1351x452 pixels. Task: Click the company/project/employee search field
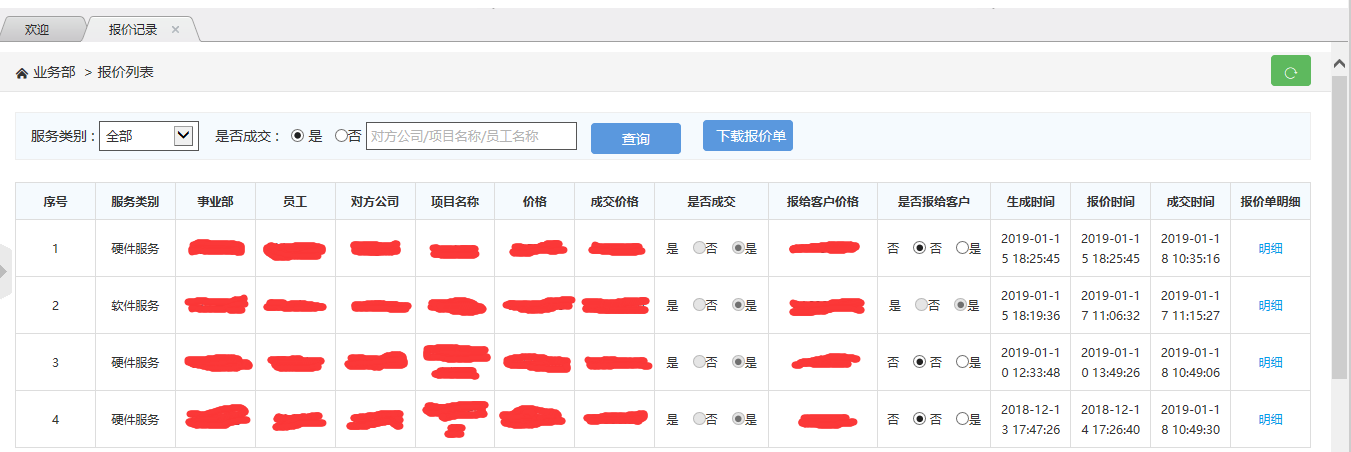tap(471, 136)
